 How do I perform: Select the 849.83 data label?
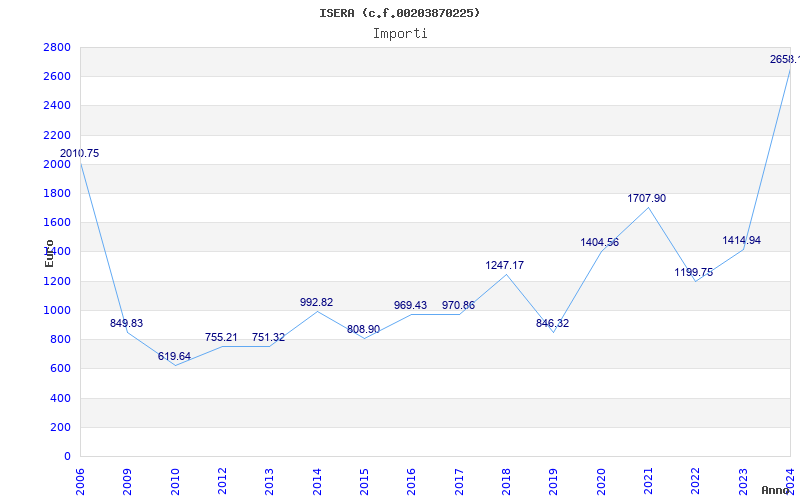click(x=127, y=323)
